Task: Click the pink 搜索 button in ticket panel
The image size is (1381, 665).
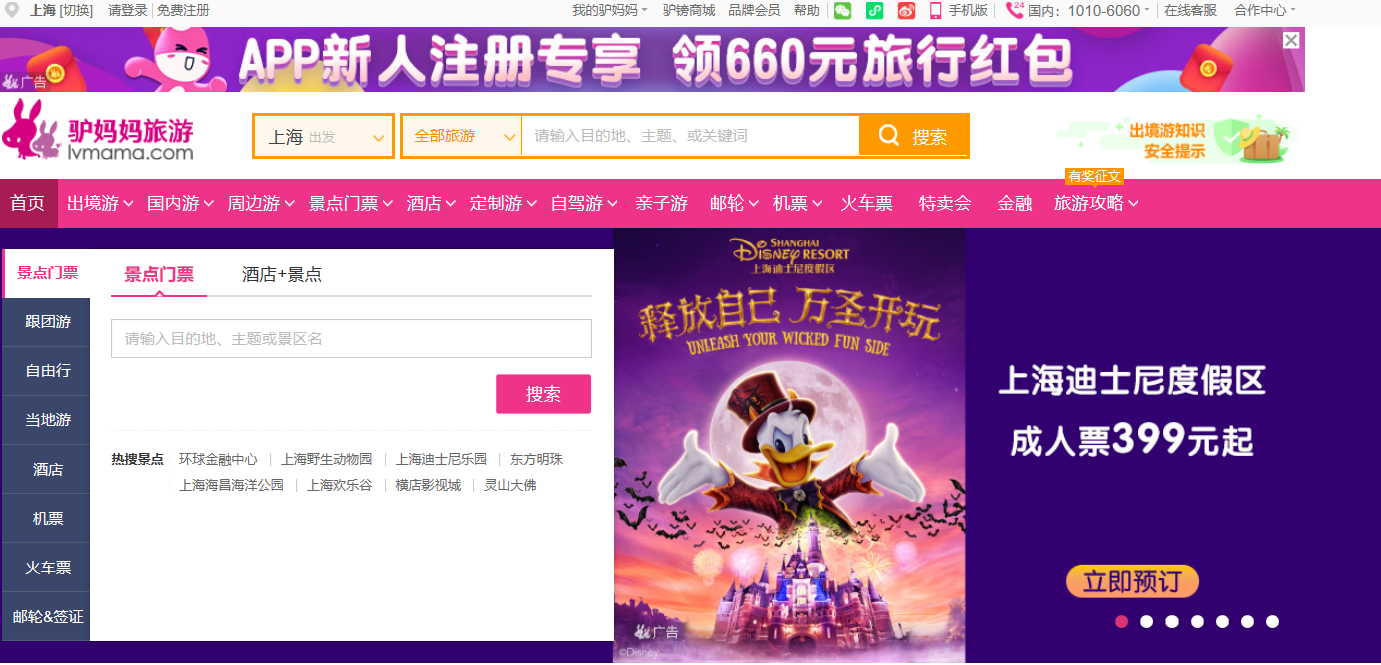Action: tap(543, 394)
